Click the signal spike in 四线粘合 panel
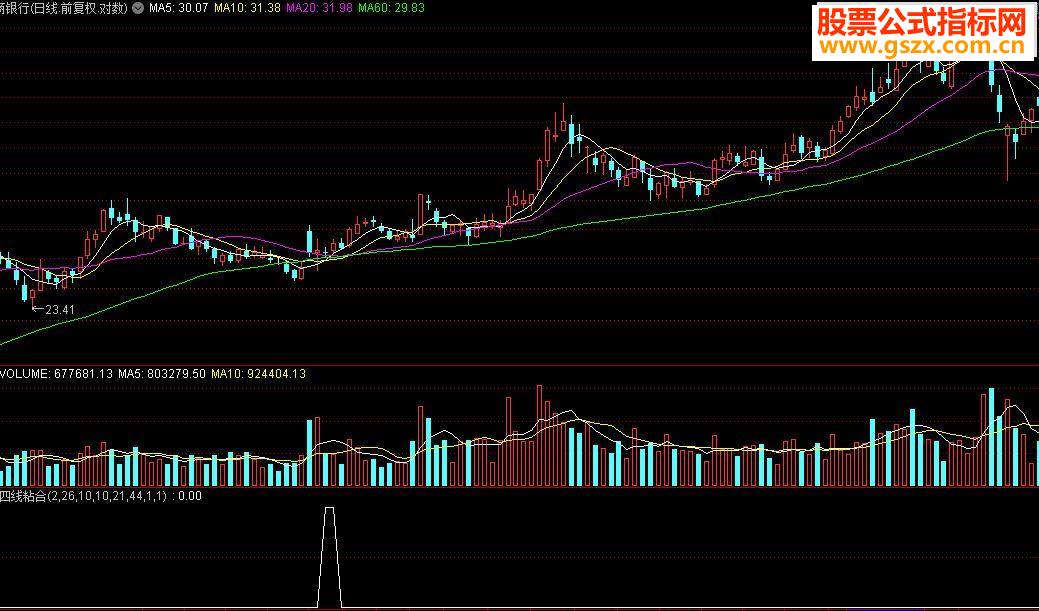Image resolution: width=1039 pixels, height=611 pixels. click(329, 558)
